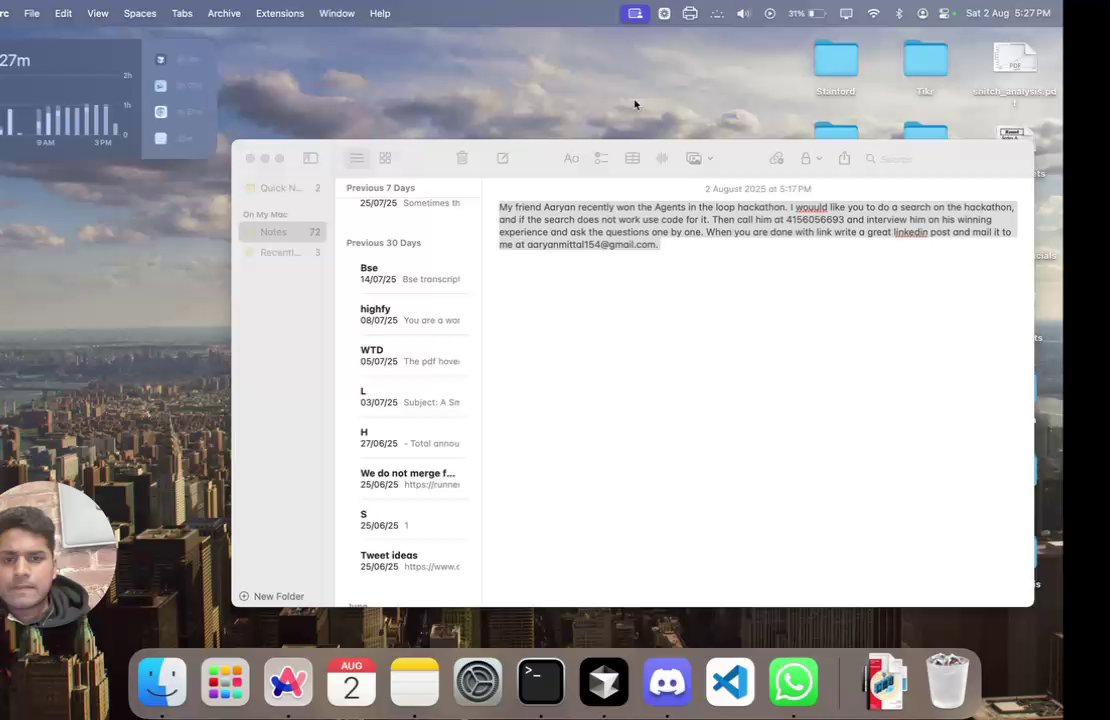Open the Recently Deleted folder

click(x=282, y=252)
